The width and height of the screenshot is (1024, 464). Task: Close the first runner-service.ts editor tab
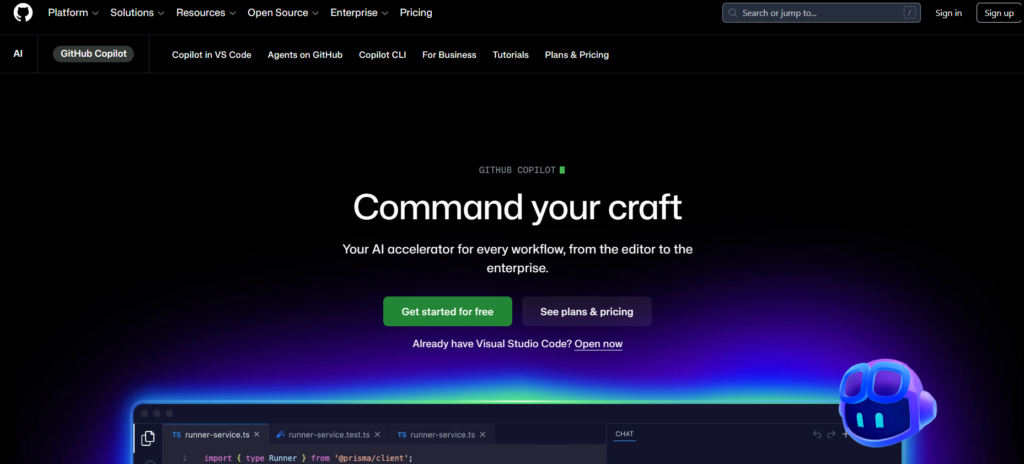[257, 435]
